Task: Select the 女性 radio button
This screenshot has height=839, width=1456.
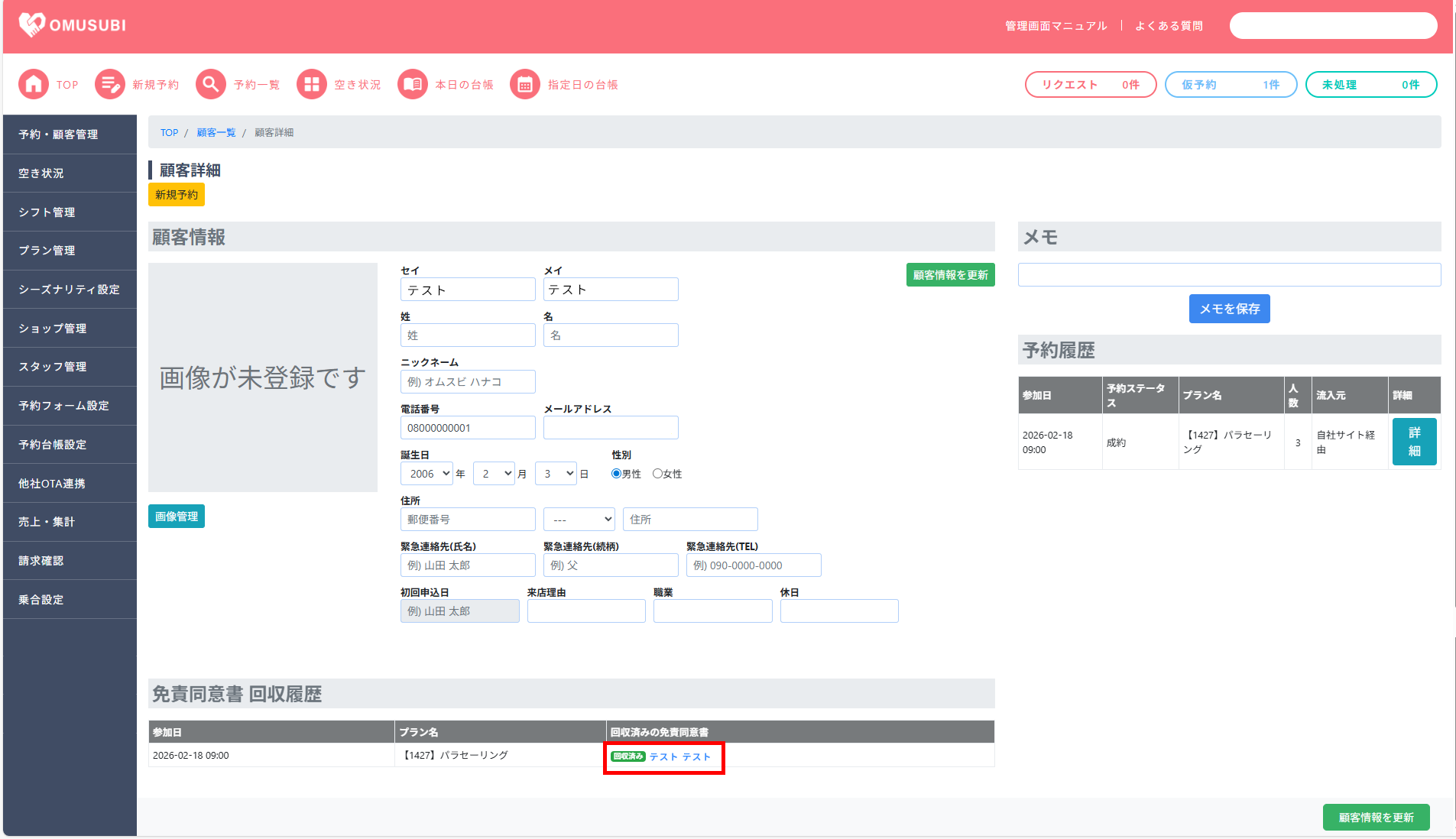Action: 657,474
